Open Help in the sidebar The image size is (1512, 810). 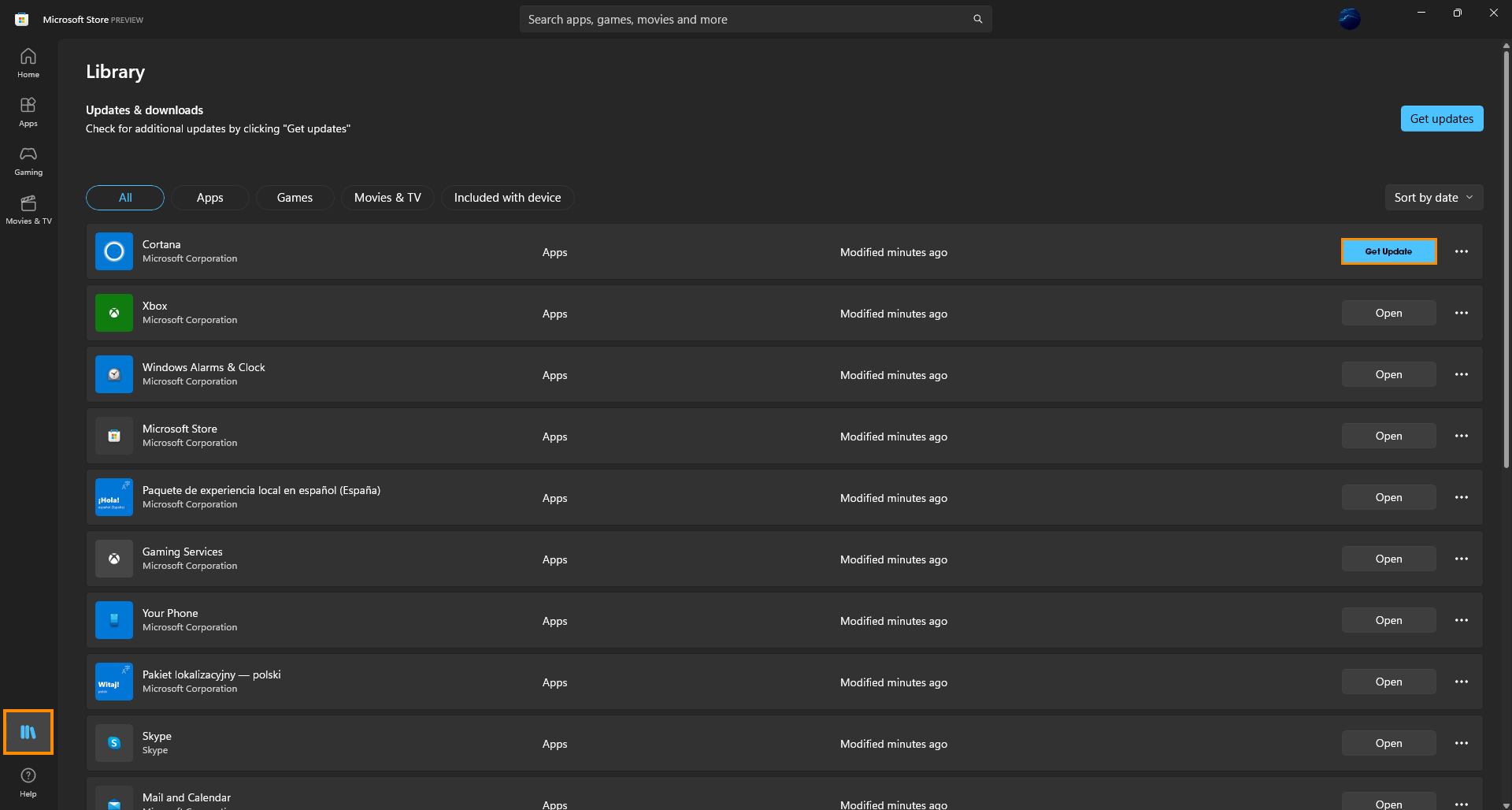pyautogui.click(x=28, y=782)
